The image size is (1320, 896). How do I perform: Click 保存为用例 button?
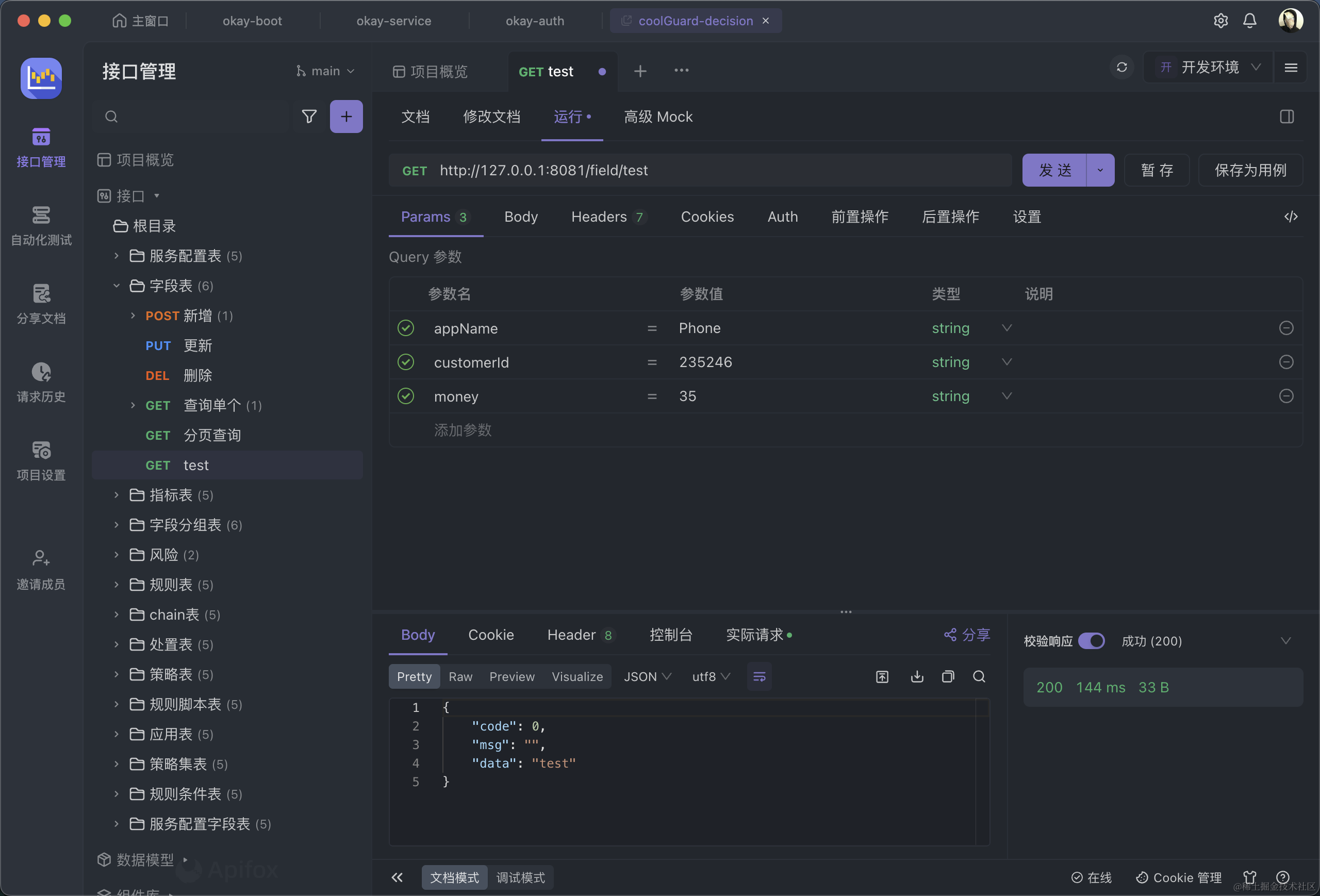[x=1250, y=170]
